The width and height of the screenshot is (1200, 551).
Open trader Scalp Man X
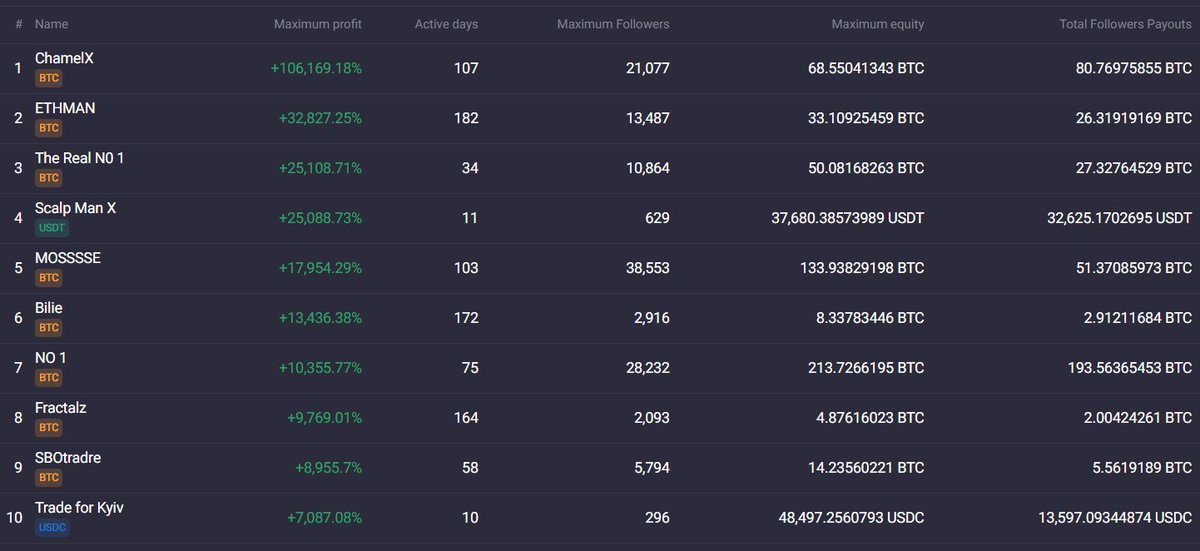pos(76,208)
